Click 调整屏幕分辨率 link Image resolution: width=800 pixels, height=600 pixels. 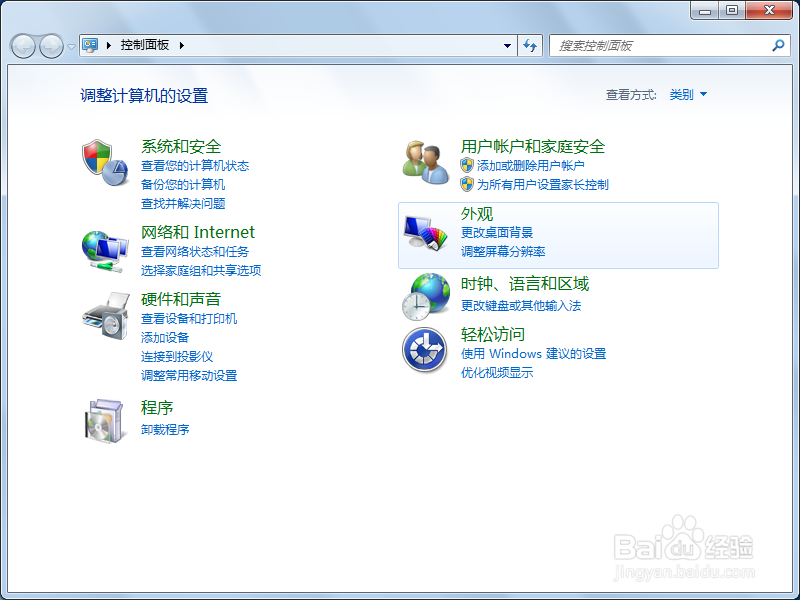[x=503, y=252]
